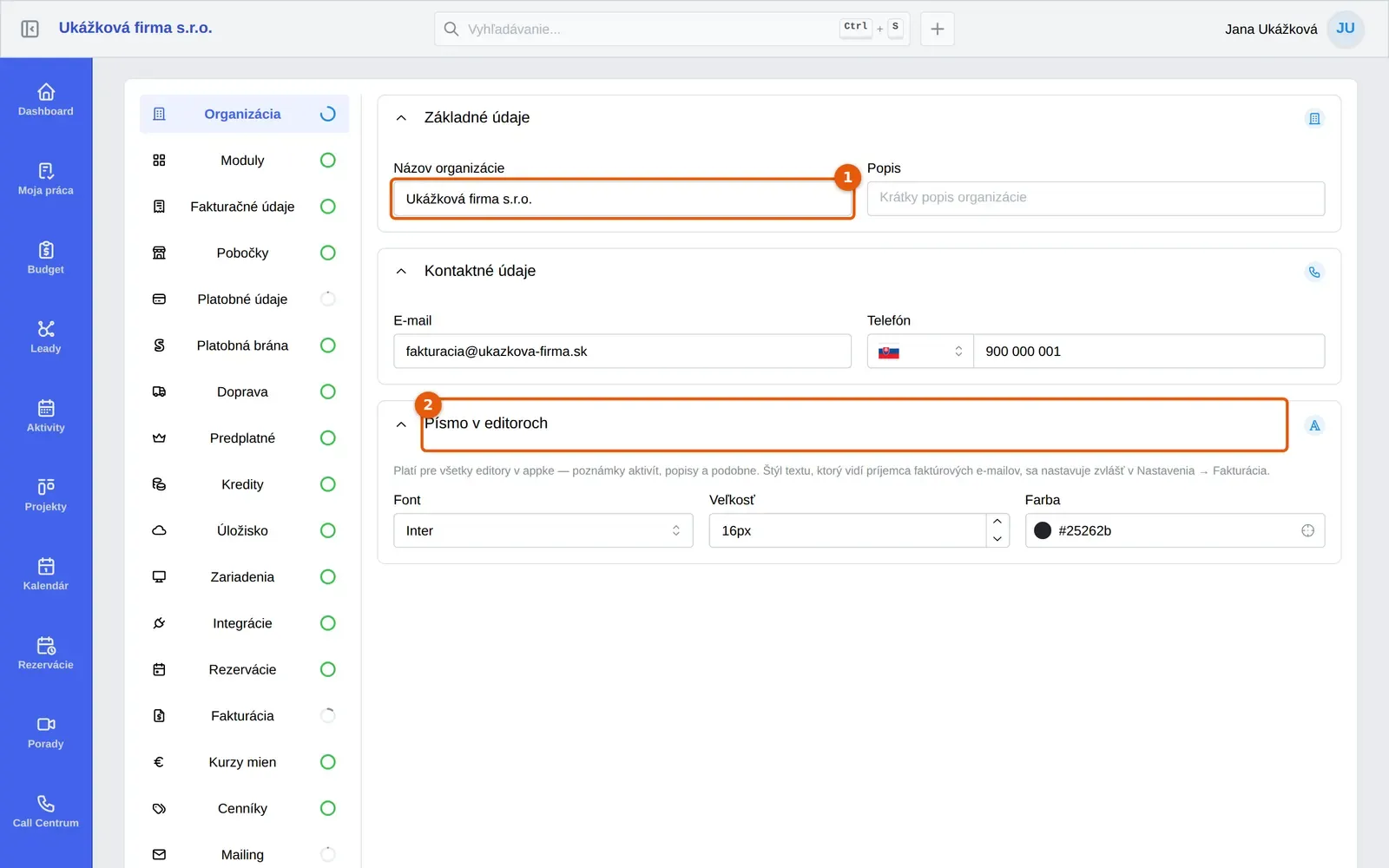This screenshot has height=868, width=1389.
Task: Open the phone country flag selector
Action: [x=920, y=352]
